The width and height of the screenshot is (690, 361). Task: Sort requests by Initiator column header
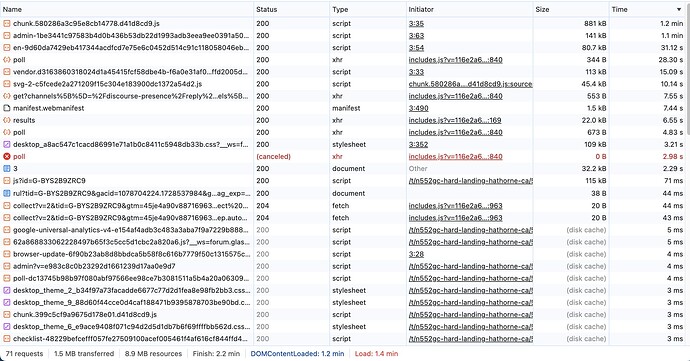click(x=470, y=9)
